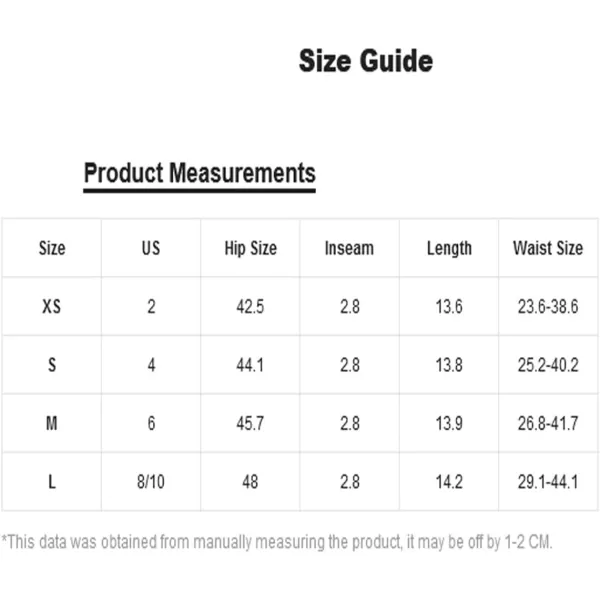600x600 pixels.
Task: Click the Product Measurements heading
Action: pos(199,173)
